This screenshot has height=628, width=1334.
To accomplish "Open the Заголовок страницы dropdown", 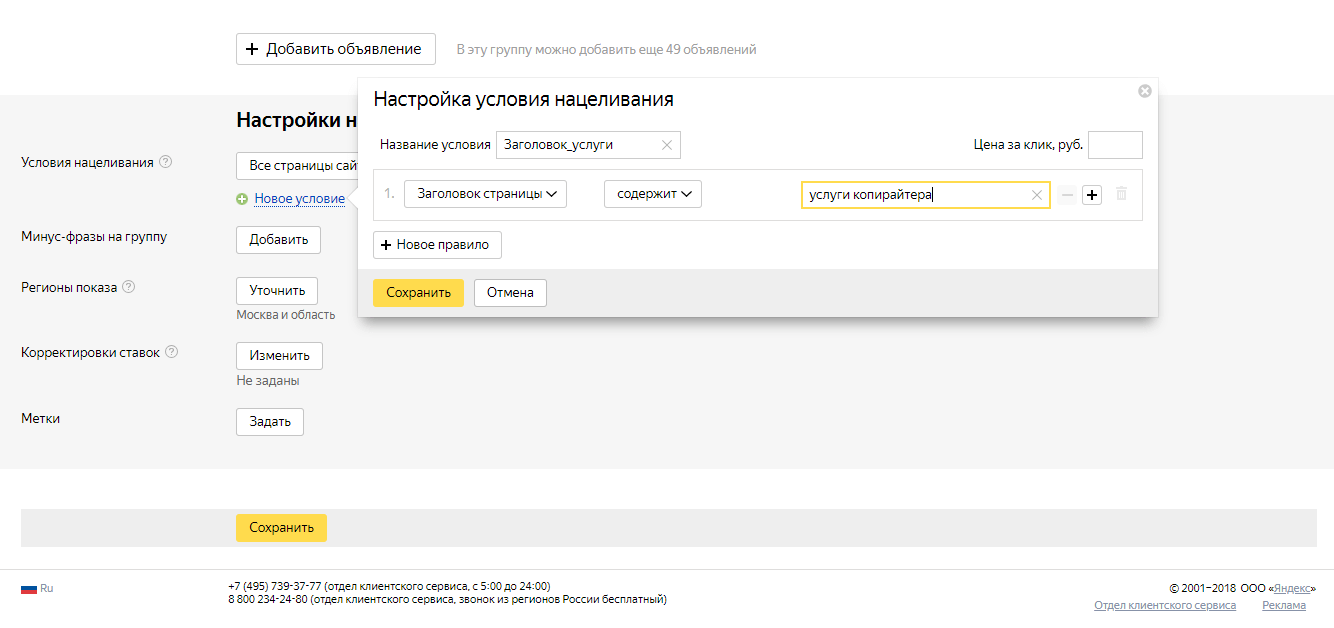I will (485, 193).
